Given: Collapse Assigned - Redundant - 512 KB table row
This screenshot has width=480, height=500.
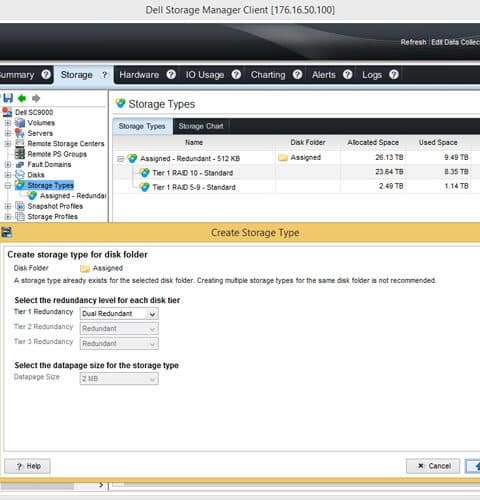Looking at the screenshot, I should (121, 159).
